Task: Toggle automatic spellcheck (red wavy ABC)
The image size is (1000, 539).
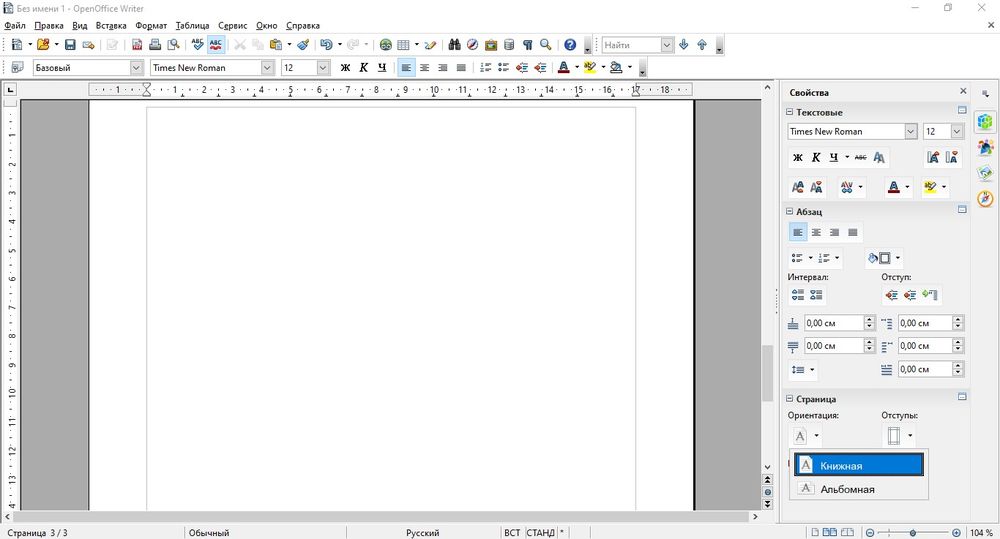Action: (x=216, y=45)
